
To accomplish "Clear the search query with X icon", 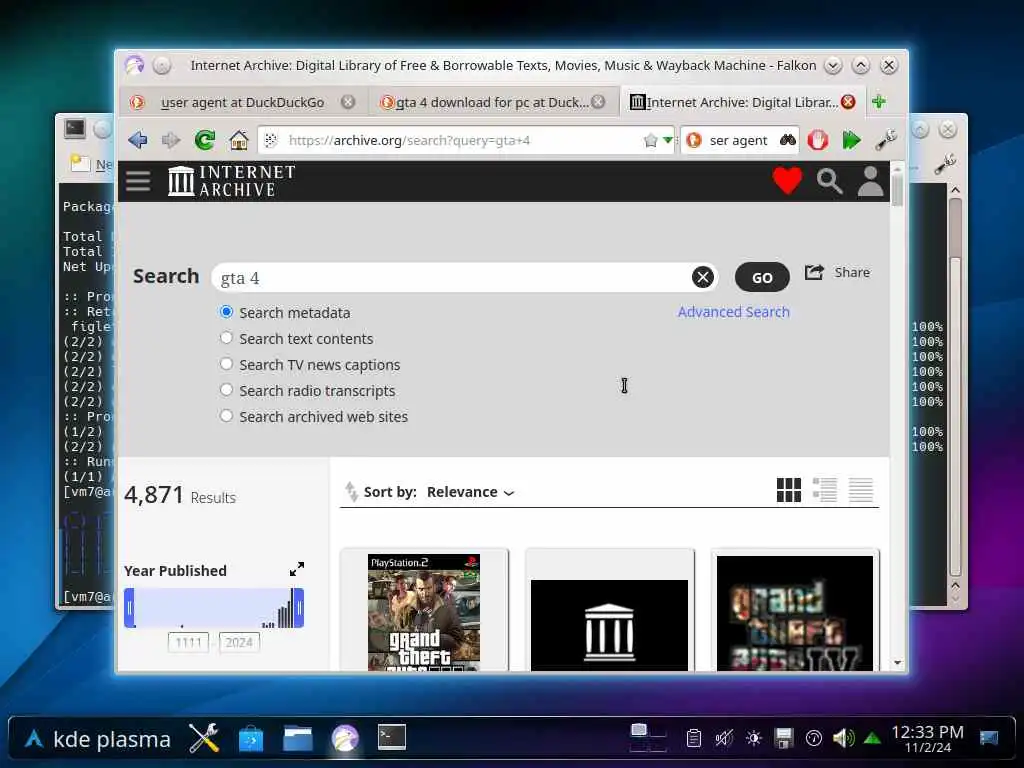I will click(703, 278).
